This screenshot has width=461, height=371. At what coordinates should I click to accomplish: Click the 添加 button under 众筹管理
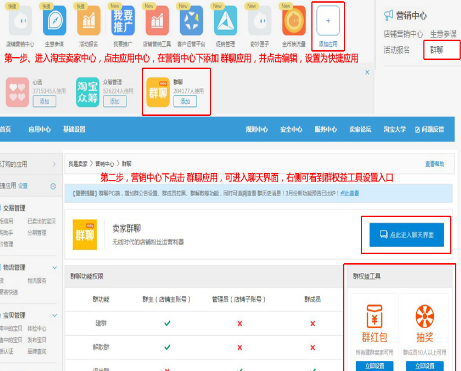[115, 101]
